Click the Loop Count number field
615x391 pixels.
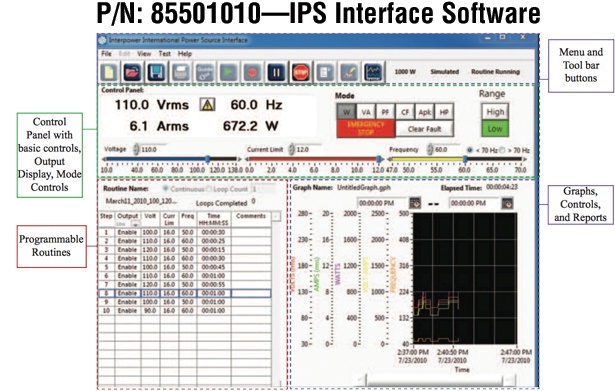point(262,189)
